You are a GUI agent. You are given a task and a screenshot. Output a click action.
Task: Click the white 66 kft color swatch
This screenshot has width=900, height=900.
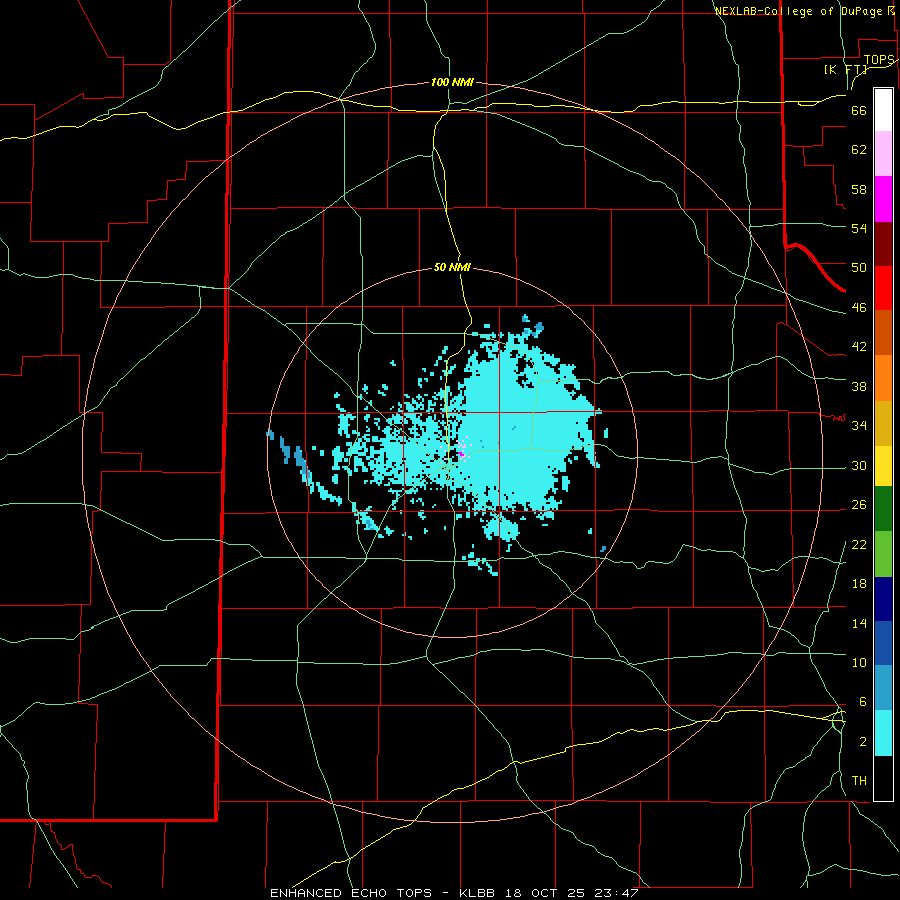[883, 110]
